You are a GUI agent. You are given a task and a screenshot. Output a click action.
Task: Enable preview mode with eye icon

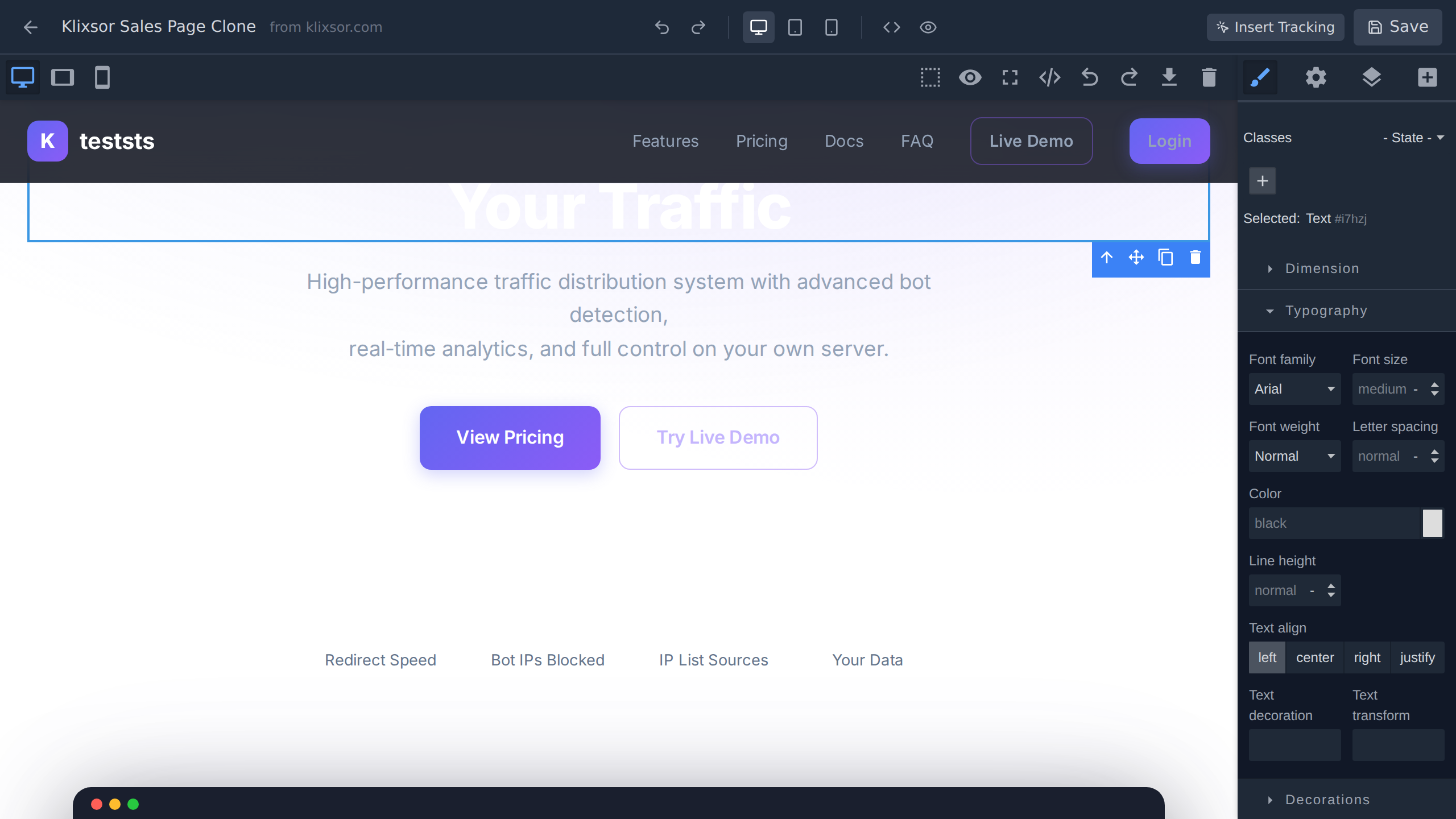point(970,77)
